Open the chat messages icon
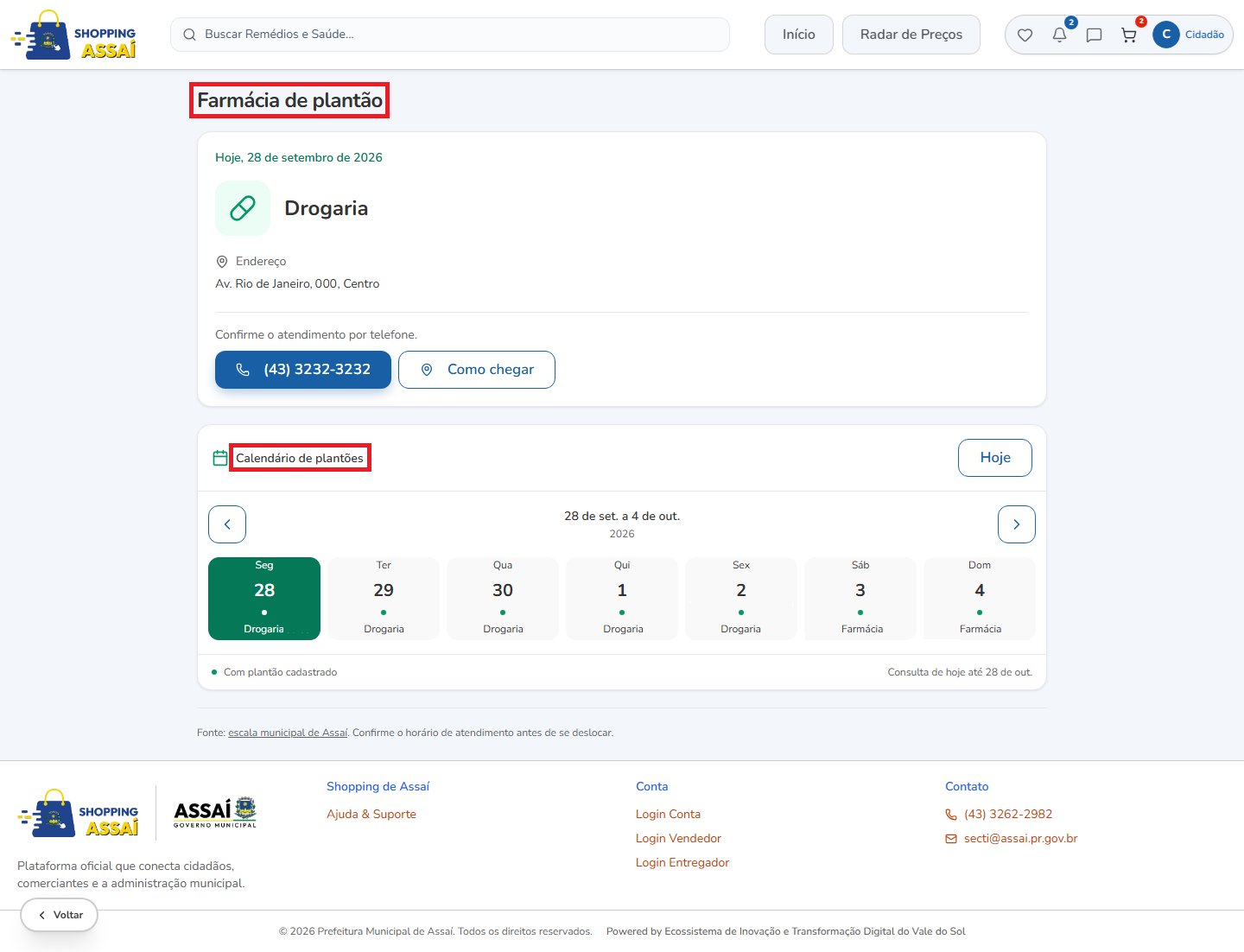The image size is (1244, 952). (1095, 35)
